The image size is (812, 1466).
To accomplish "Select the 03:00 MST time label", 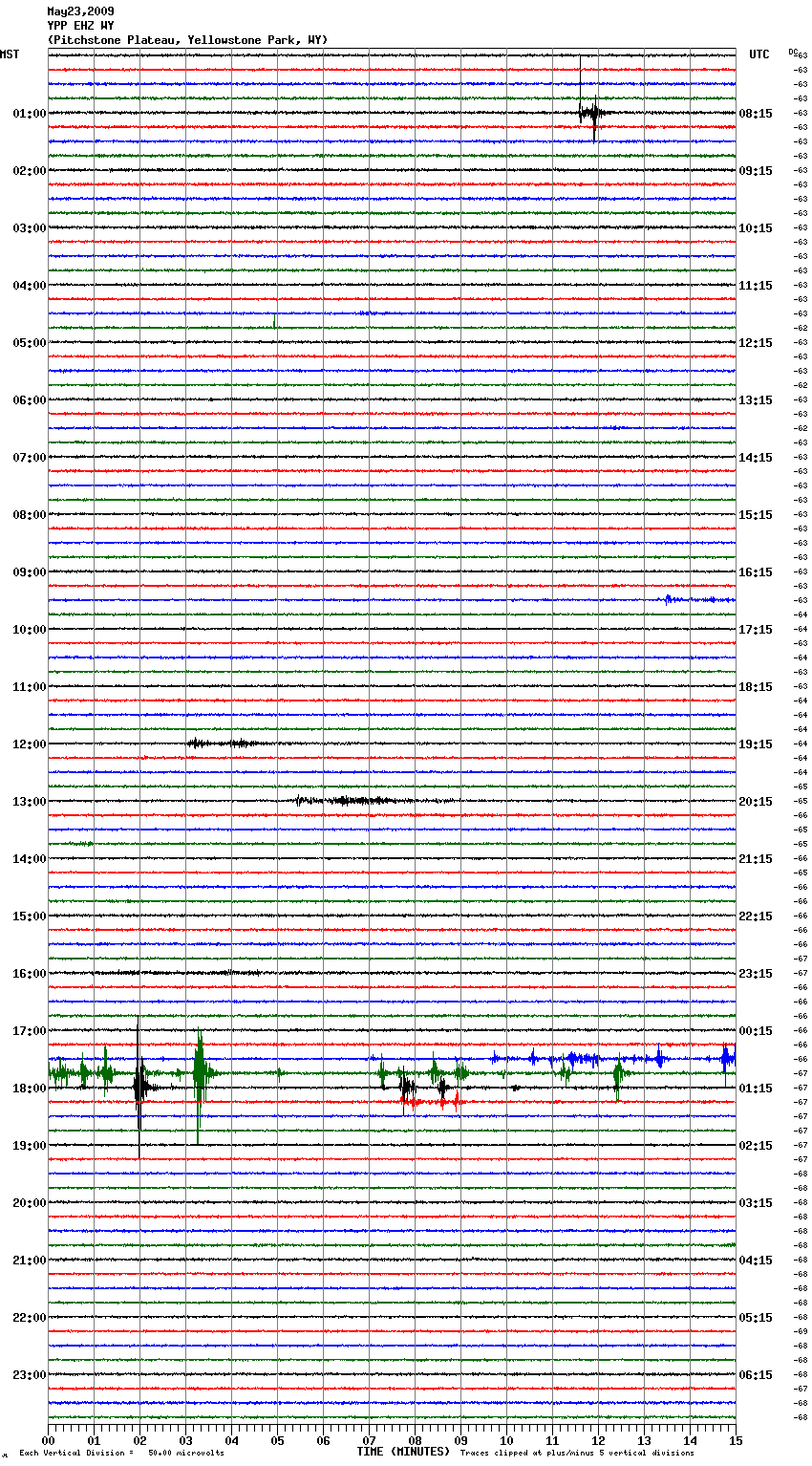I will pos(30,228).
